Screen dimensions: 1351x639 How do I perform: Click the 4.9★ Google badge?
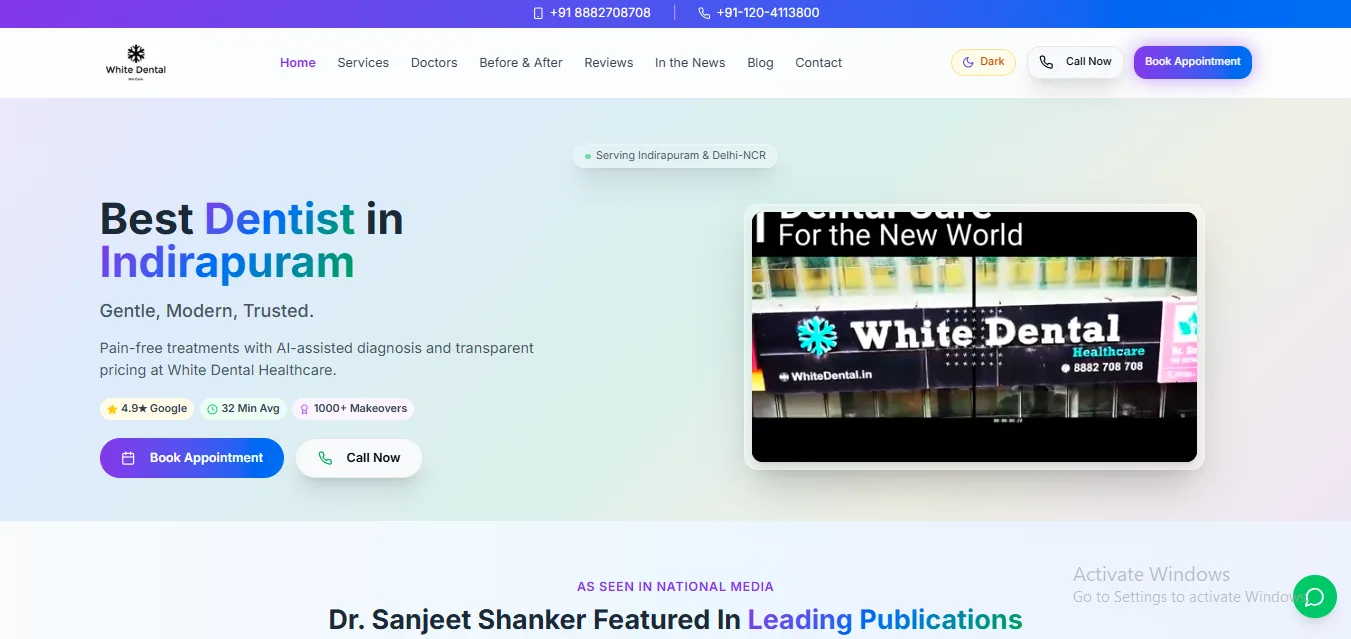tap(147, 409)
